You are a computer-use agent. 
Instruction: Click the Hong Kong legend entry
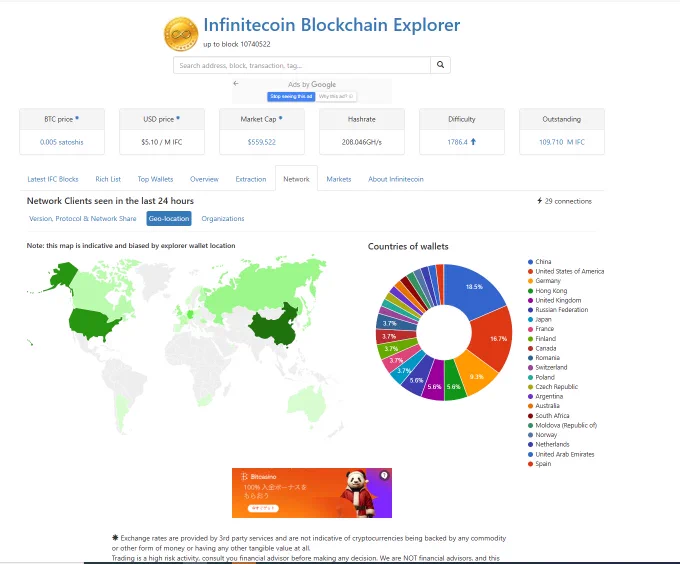(x=547, y=291)
